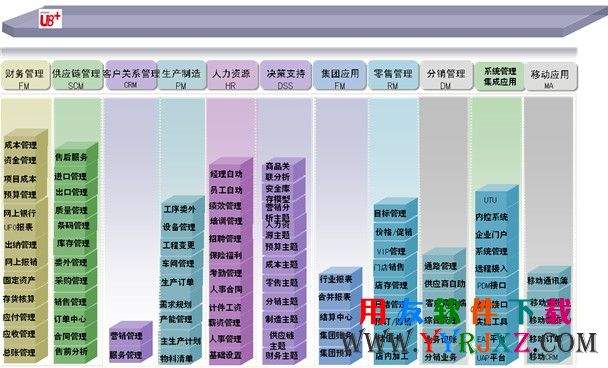The height and width of the screenshot is (368, 608).
Task: Select the 移动应用 MA category tab
Action: click(x=550, y=76)
